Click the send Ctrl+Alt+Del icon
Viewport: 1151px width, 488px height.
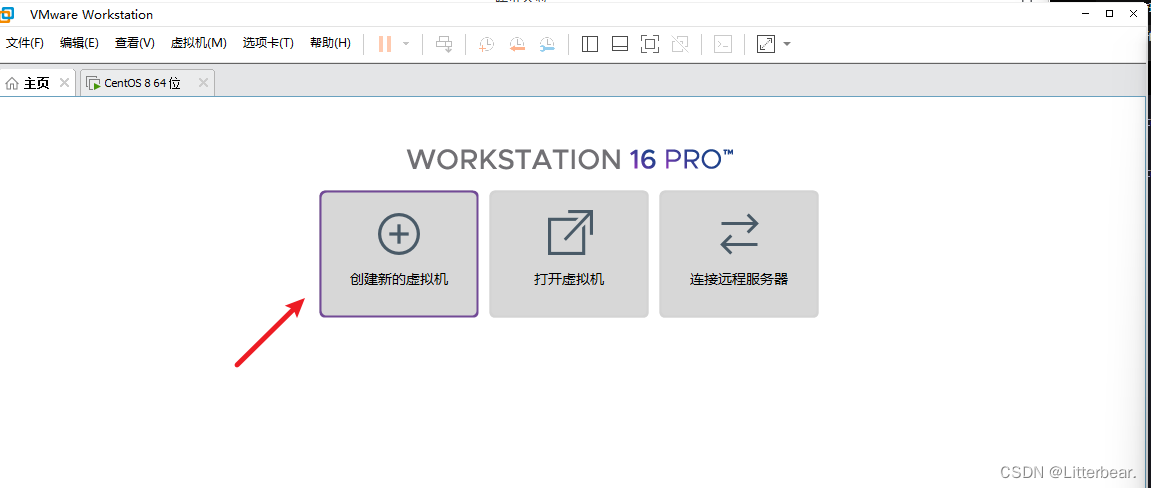click(x=444, y=44)
